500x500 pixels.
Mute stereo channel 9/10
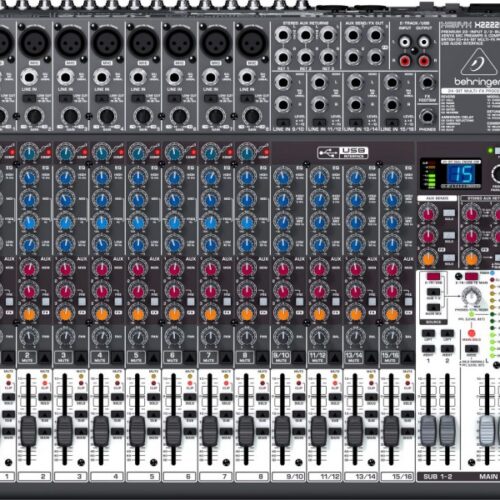click(298, 358)
